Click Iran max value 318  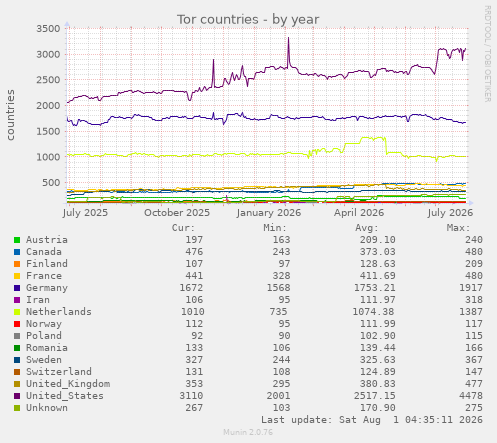[x=474, y=300]
